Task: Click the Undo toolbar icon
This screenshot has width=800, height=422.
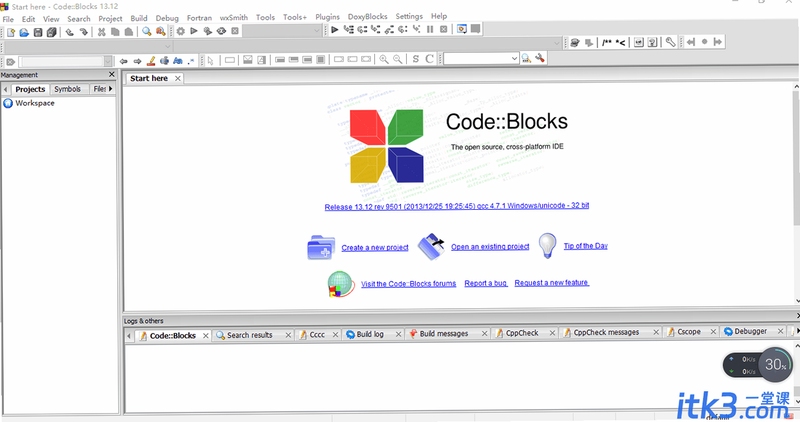Action: point(69,32)
